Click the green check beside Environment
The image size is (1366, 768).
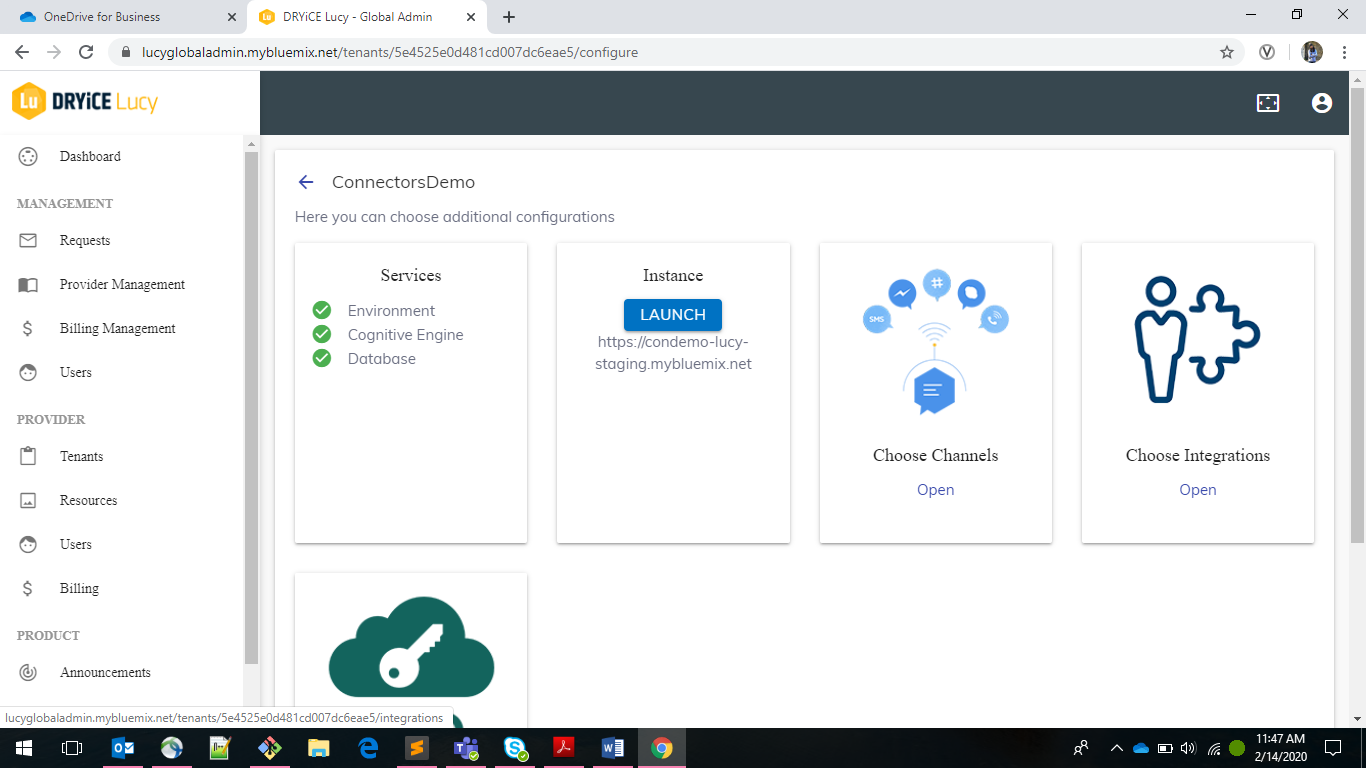pos(322,311)
